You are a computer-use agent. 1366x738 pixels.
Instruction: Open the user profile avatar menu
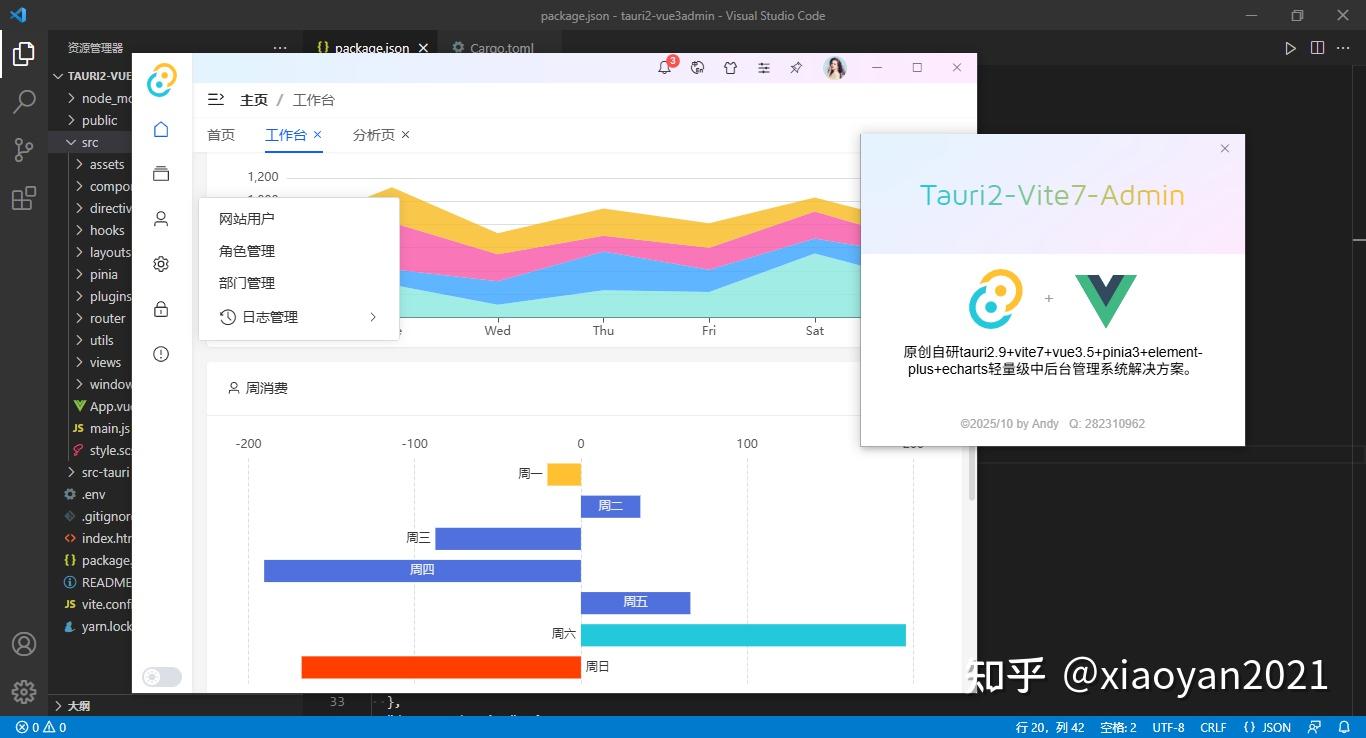point(835,67)
